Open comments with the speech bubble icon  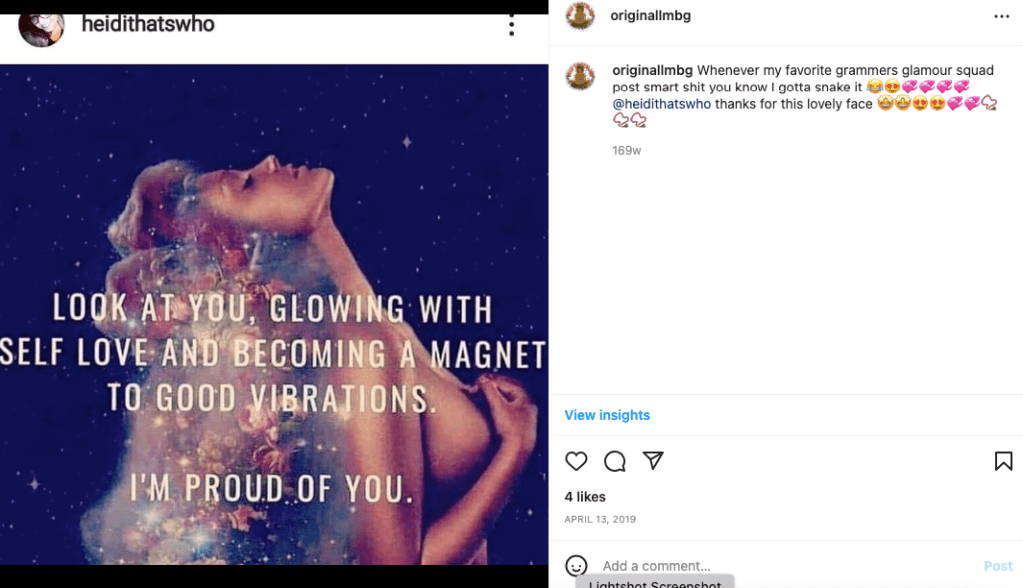pos(615,461)
